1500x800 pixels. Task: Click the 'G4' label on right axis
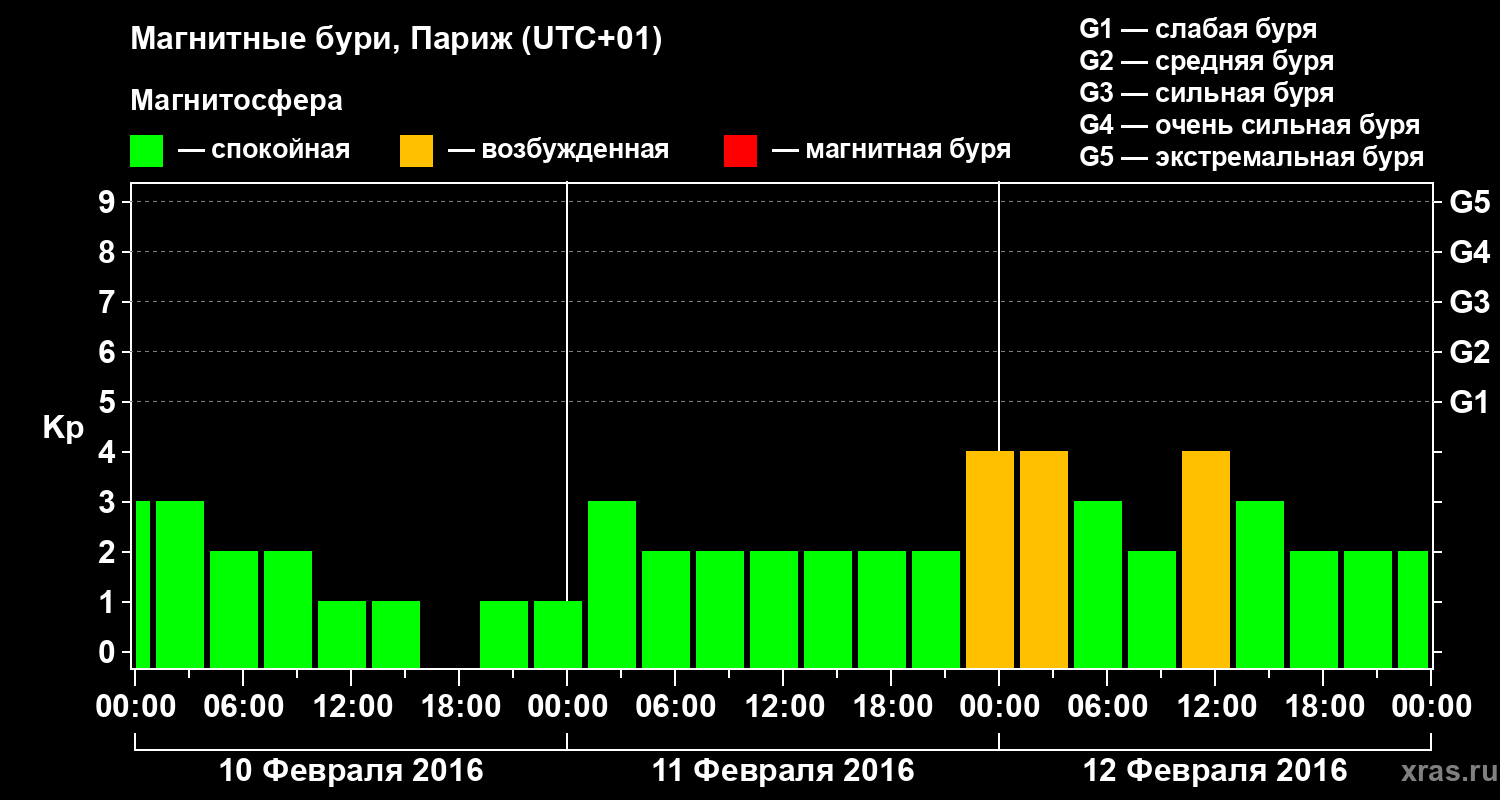coord(1469,252)
